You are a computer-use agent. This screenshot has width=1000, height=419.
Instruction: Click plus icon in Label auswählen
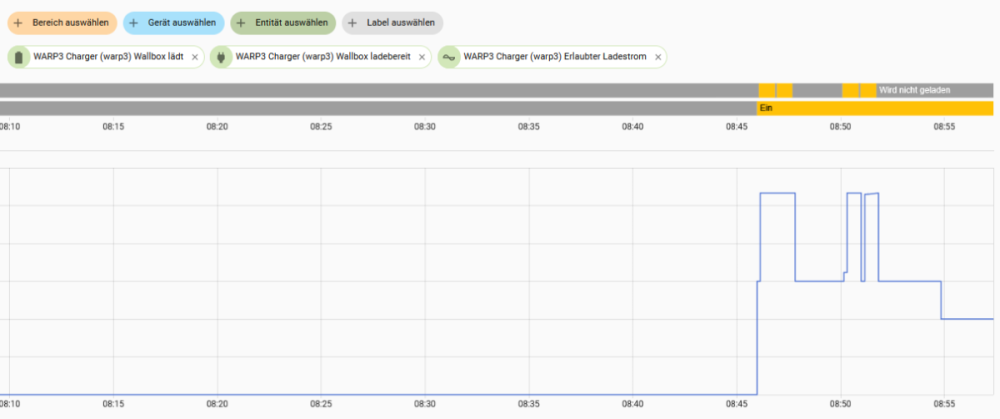353,22
